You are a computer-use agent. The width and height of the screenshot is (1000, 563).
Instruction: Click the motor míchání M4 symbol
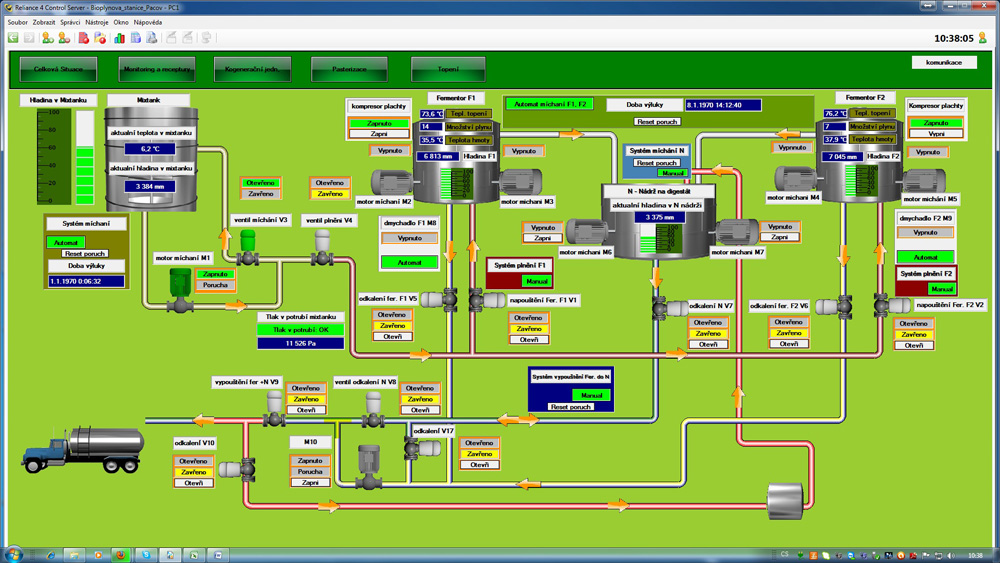(x=796, y=179)
